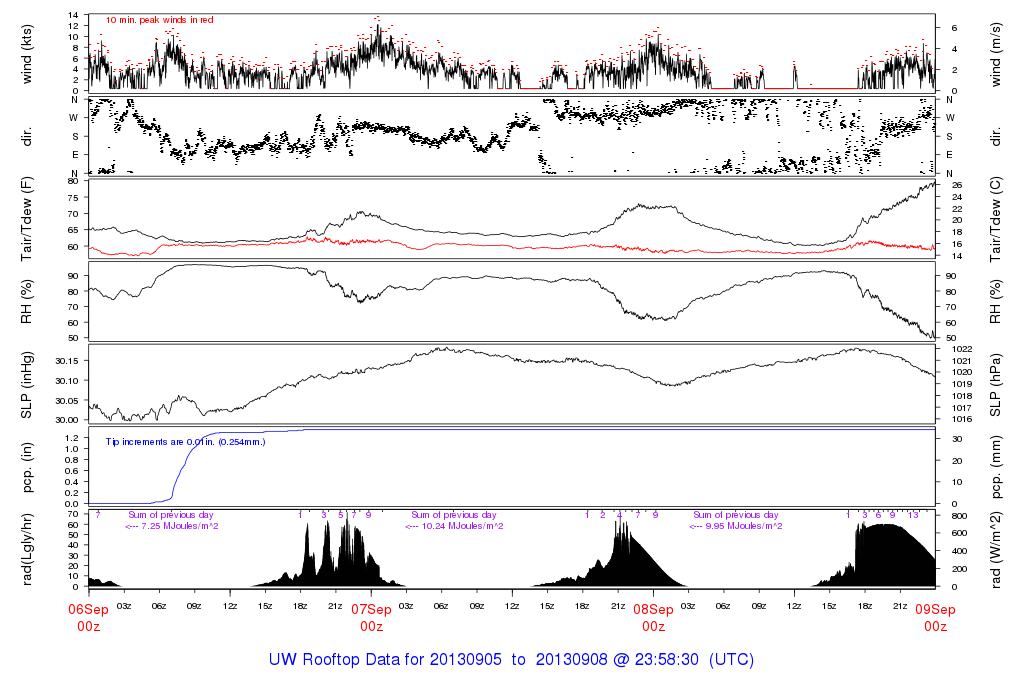Click the '10 min. peak winds in red' note
This screenshot has width=1024, height=700.
(x=159, y=20)
